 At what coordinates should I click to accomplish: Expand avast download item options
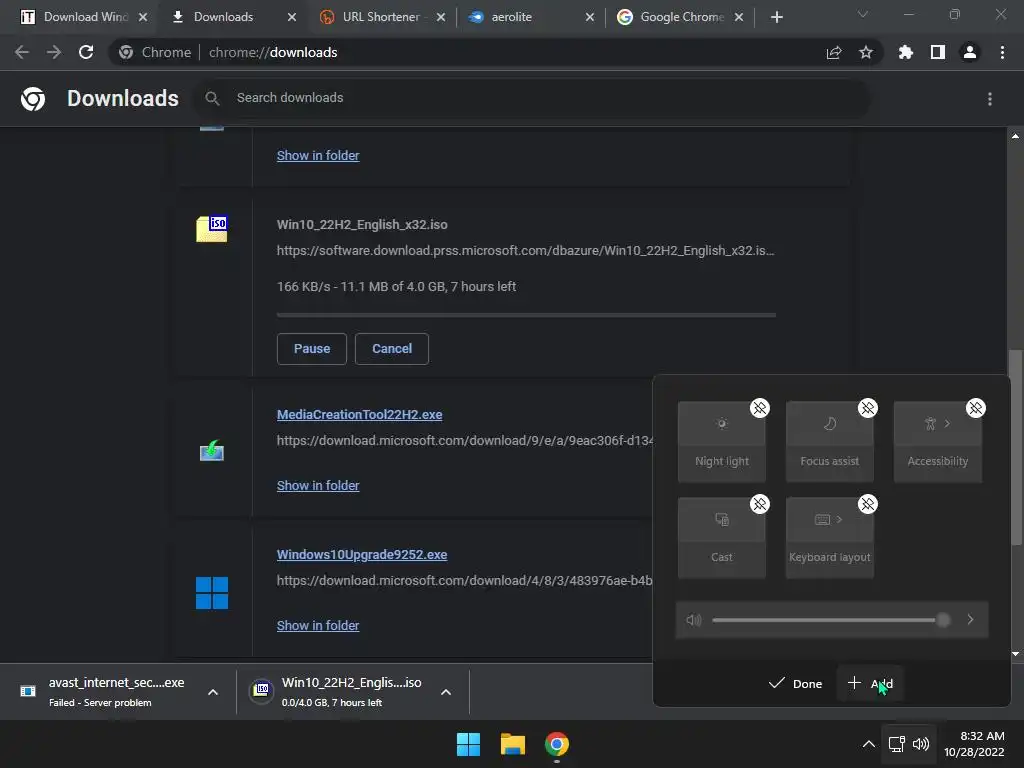[213, 692]
